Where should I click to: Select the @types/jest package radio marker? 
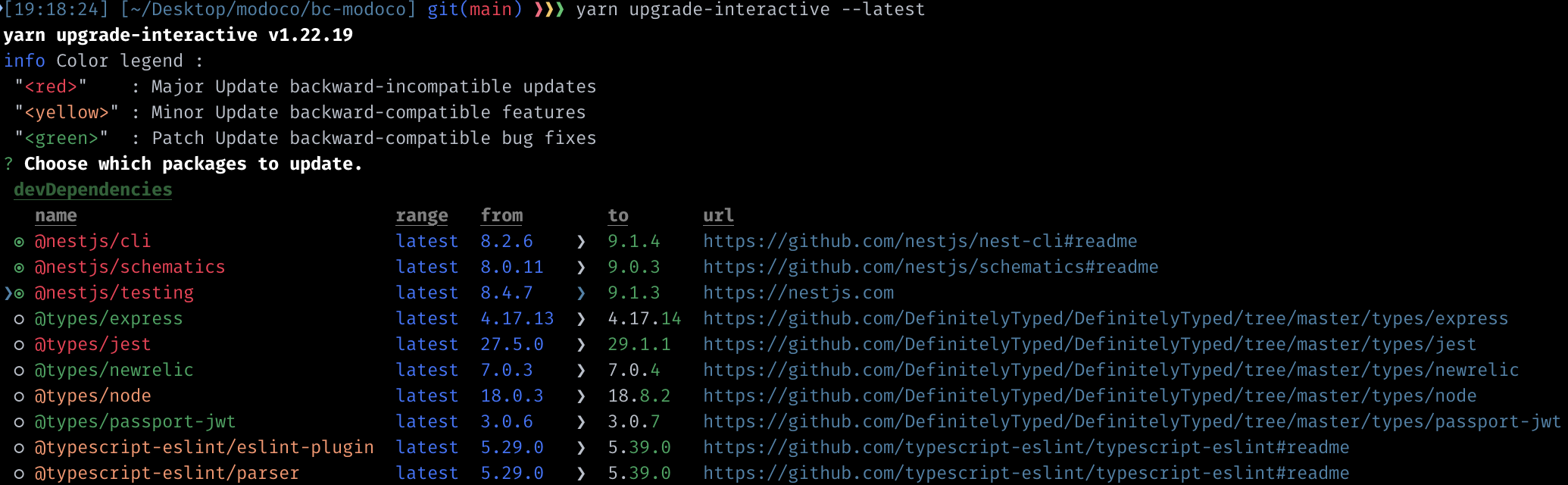tap(19, 345)
